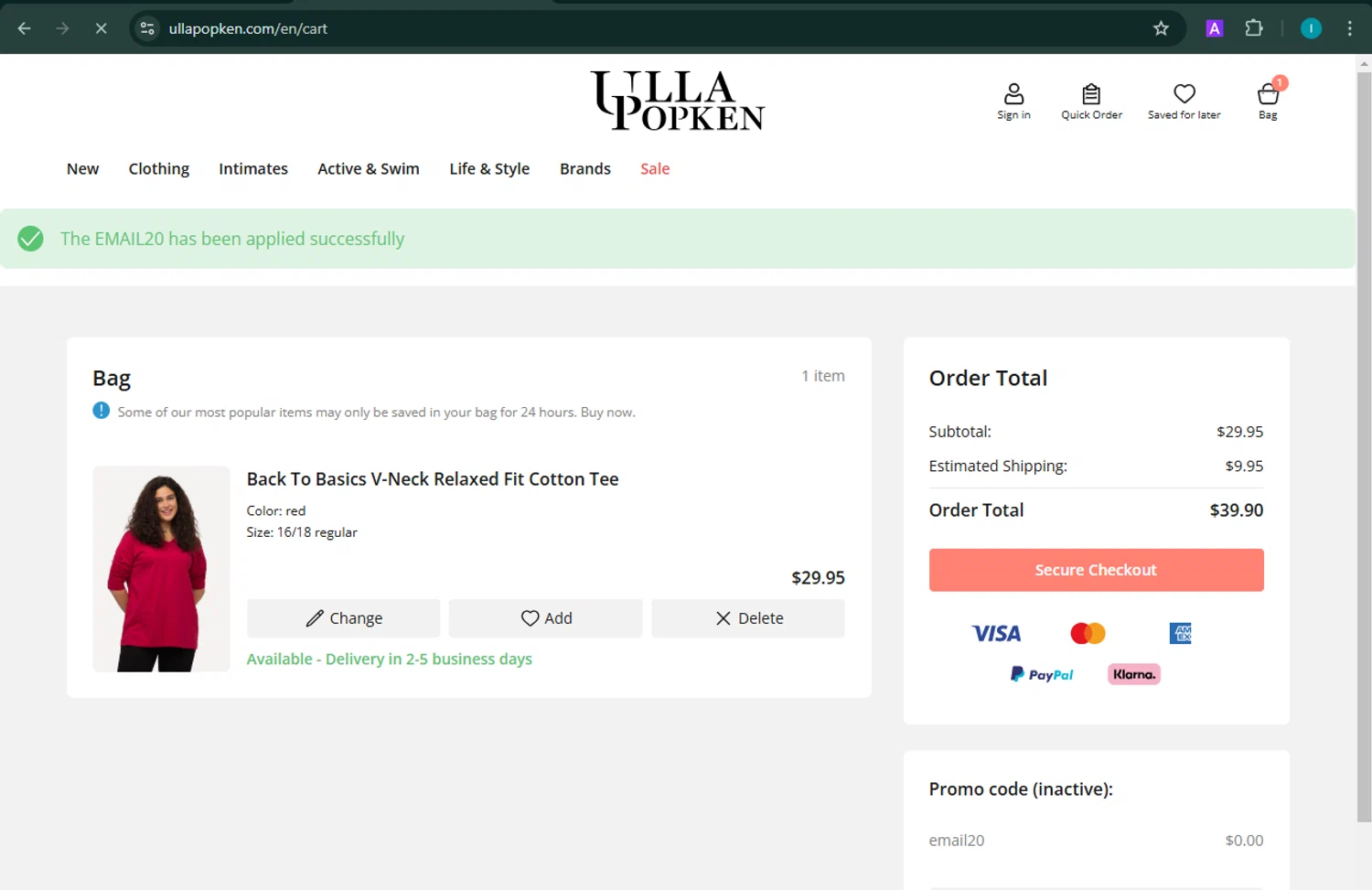Click the PayPal logo
The height and width of the screenshot is (890, 1372).
[x=1042, y=674]
